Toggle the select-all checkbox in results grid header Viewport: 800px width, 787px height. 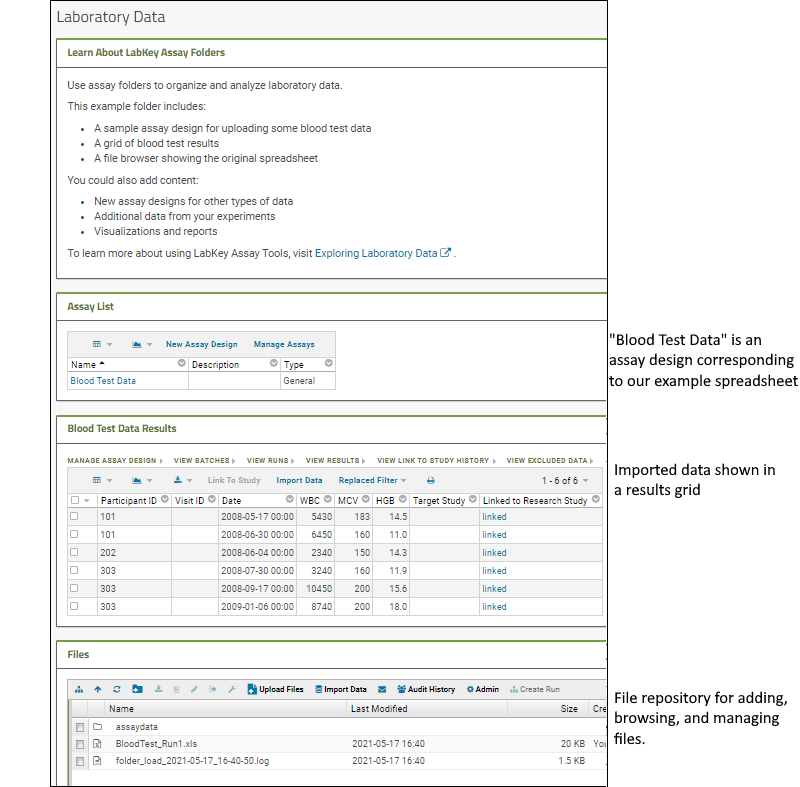tap(75, 500)
